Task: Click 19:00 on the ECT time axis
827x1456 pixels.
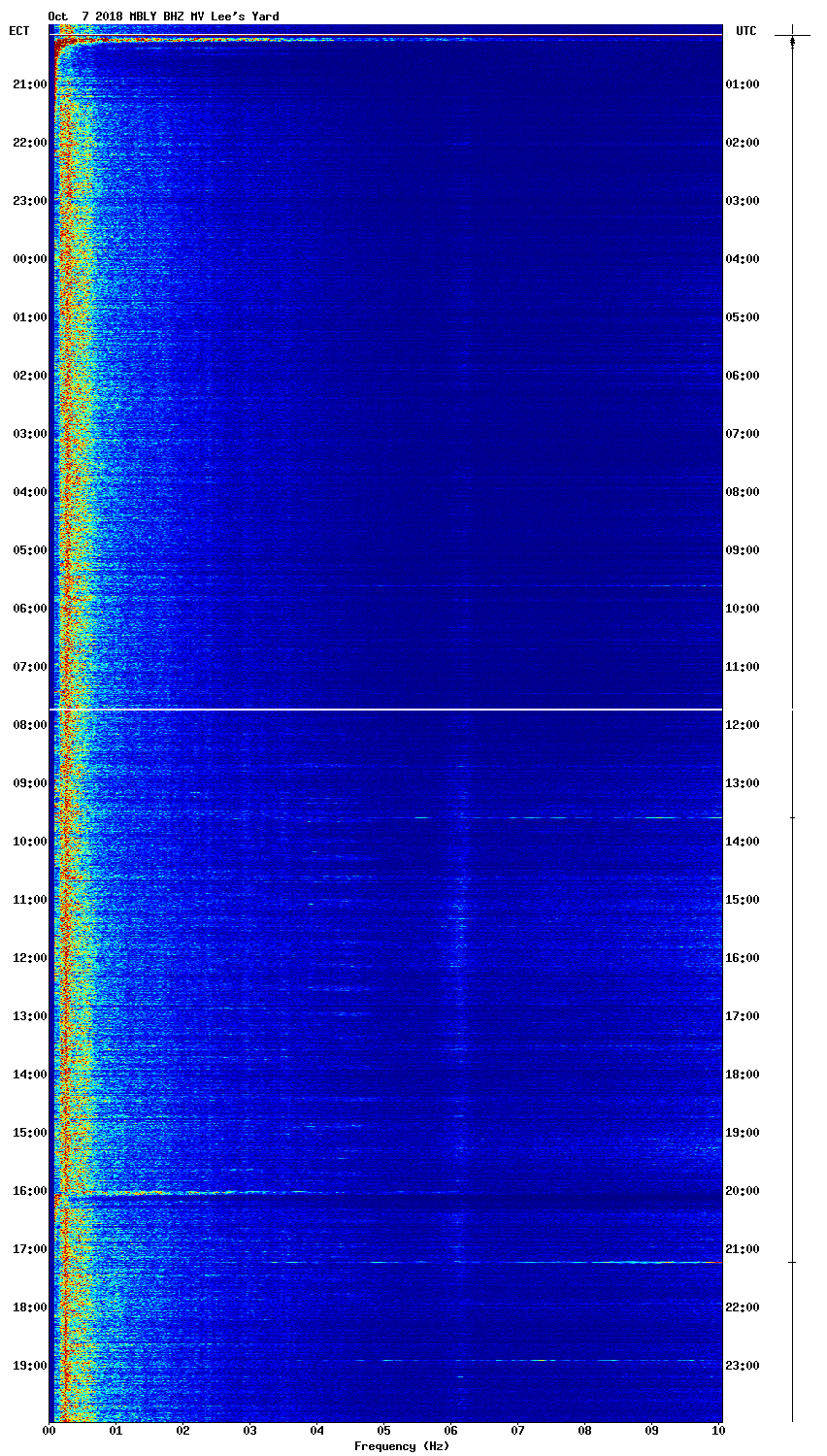Action: [29, 1366]
